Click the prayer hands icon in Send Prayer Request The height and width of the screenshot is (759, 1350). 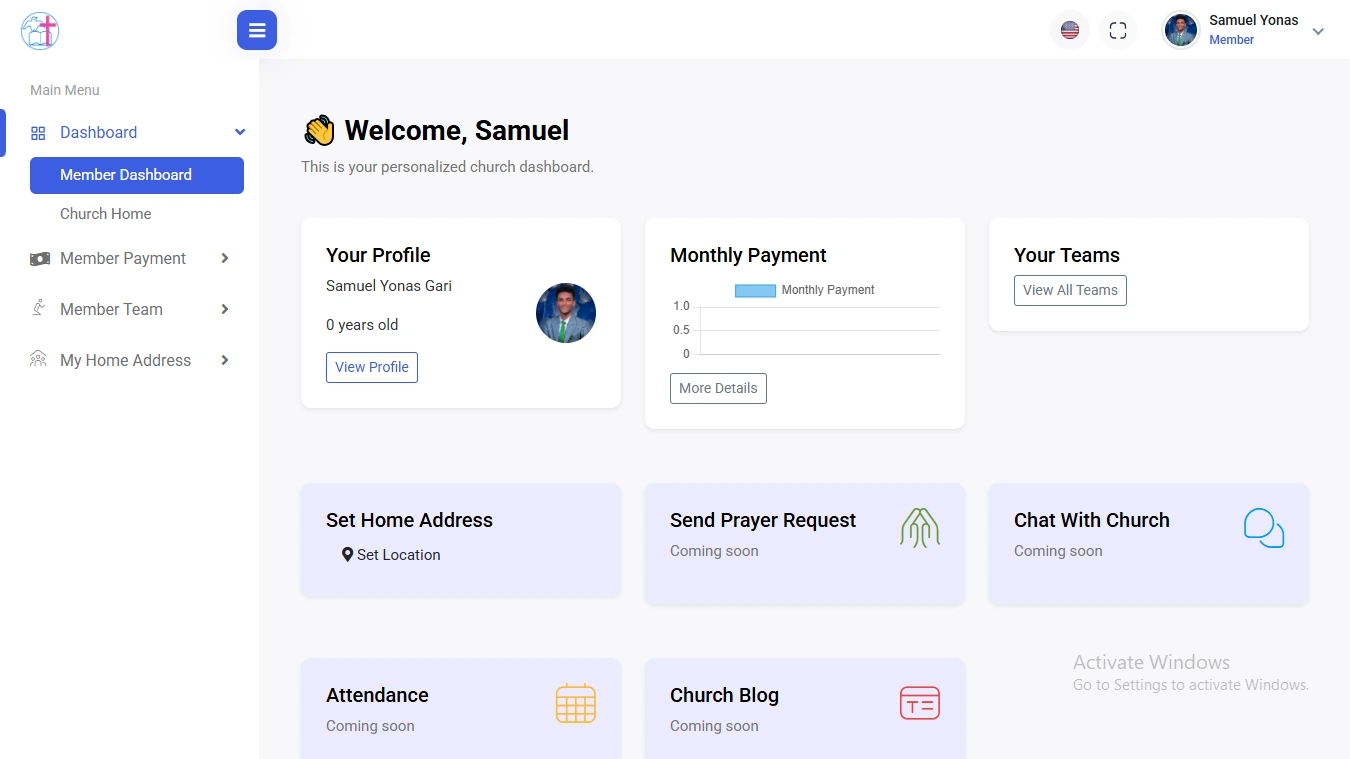(919, 527)
